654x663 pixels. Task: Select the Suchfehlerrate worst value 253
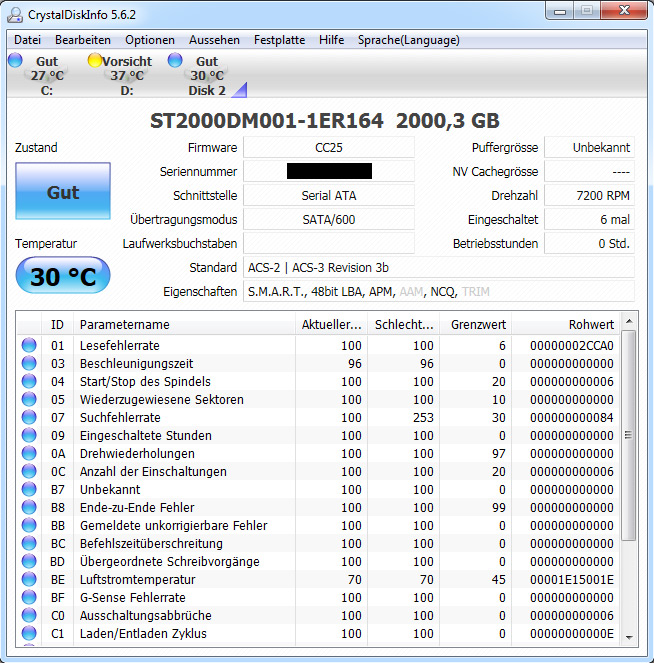click(x=423, y=418)
